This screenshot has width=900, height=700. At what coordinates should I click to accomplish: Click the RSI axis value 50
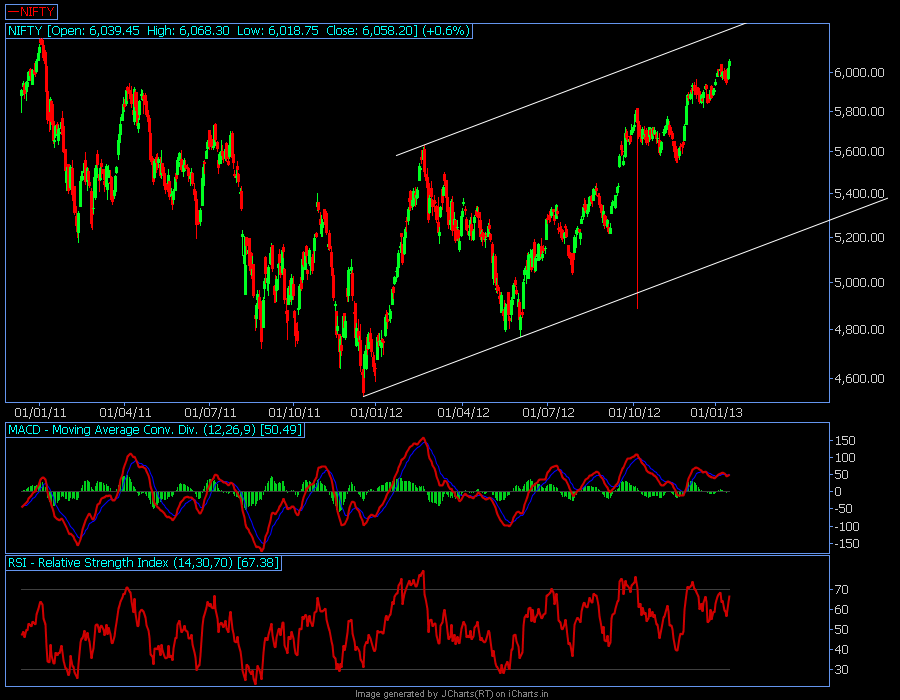(841, 630)
